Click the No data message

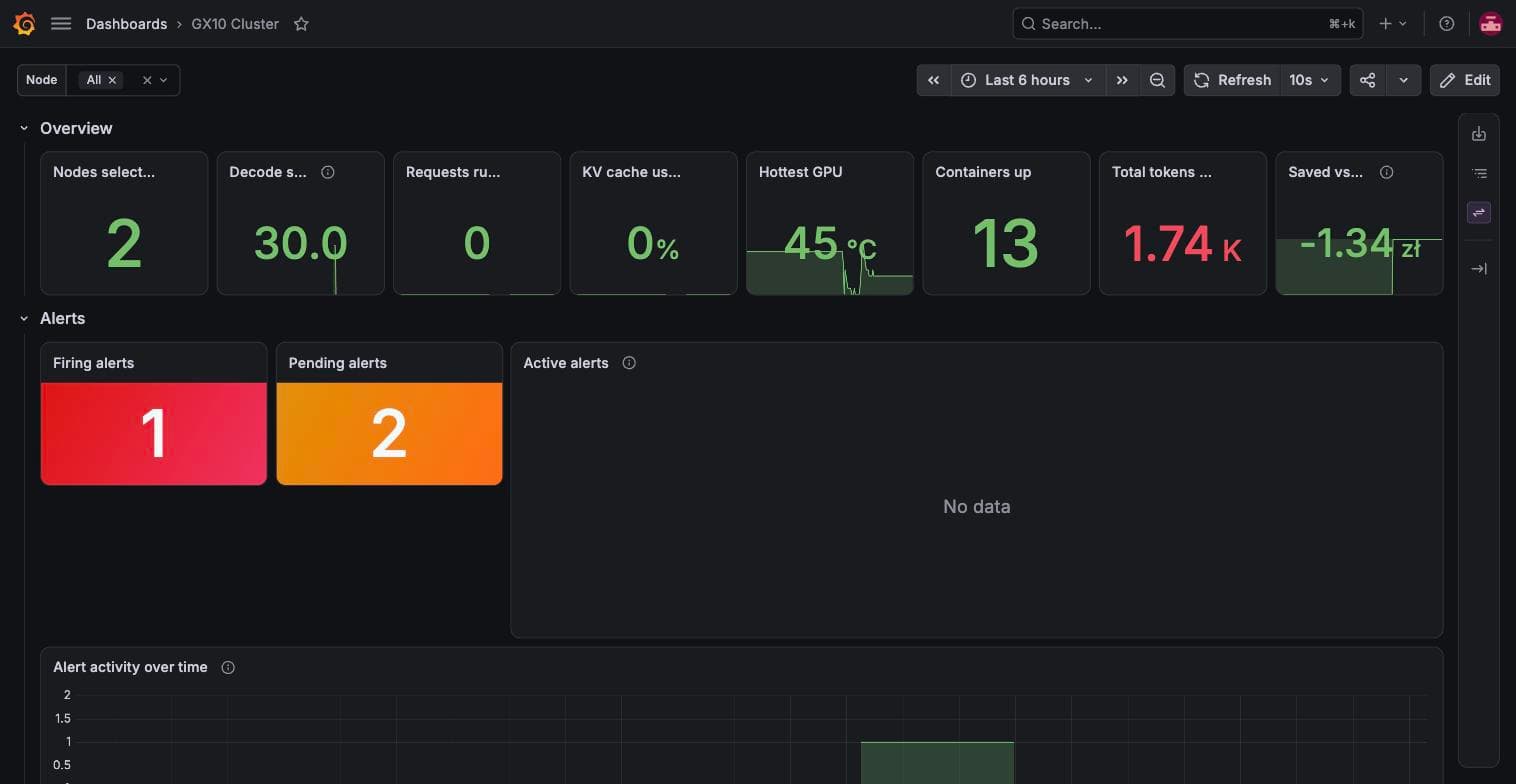tap(977, 507)
